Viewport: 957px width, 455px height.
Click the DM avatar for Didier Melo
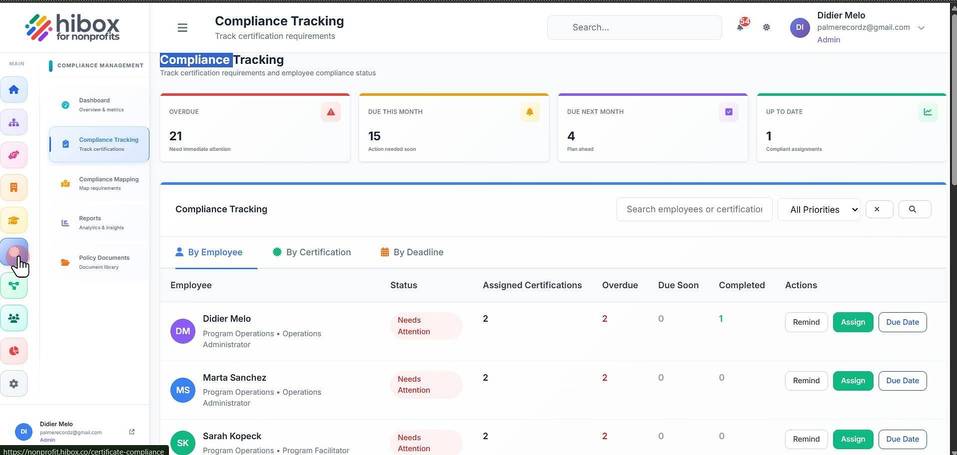coord(182,331)
